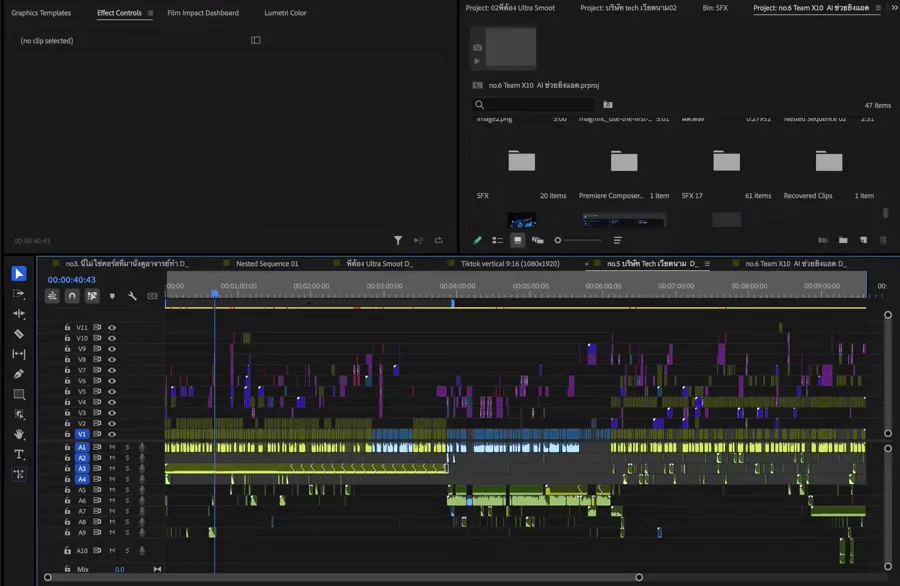Select the Ripple Edit tool
The width and height of the screenshot is (900, 586).
point(19,313)
